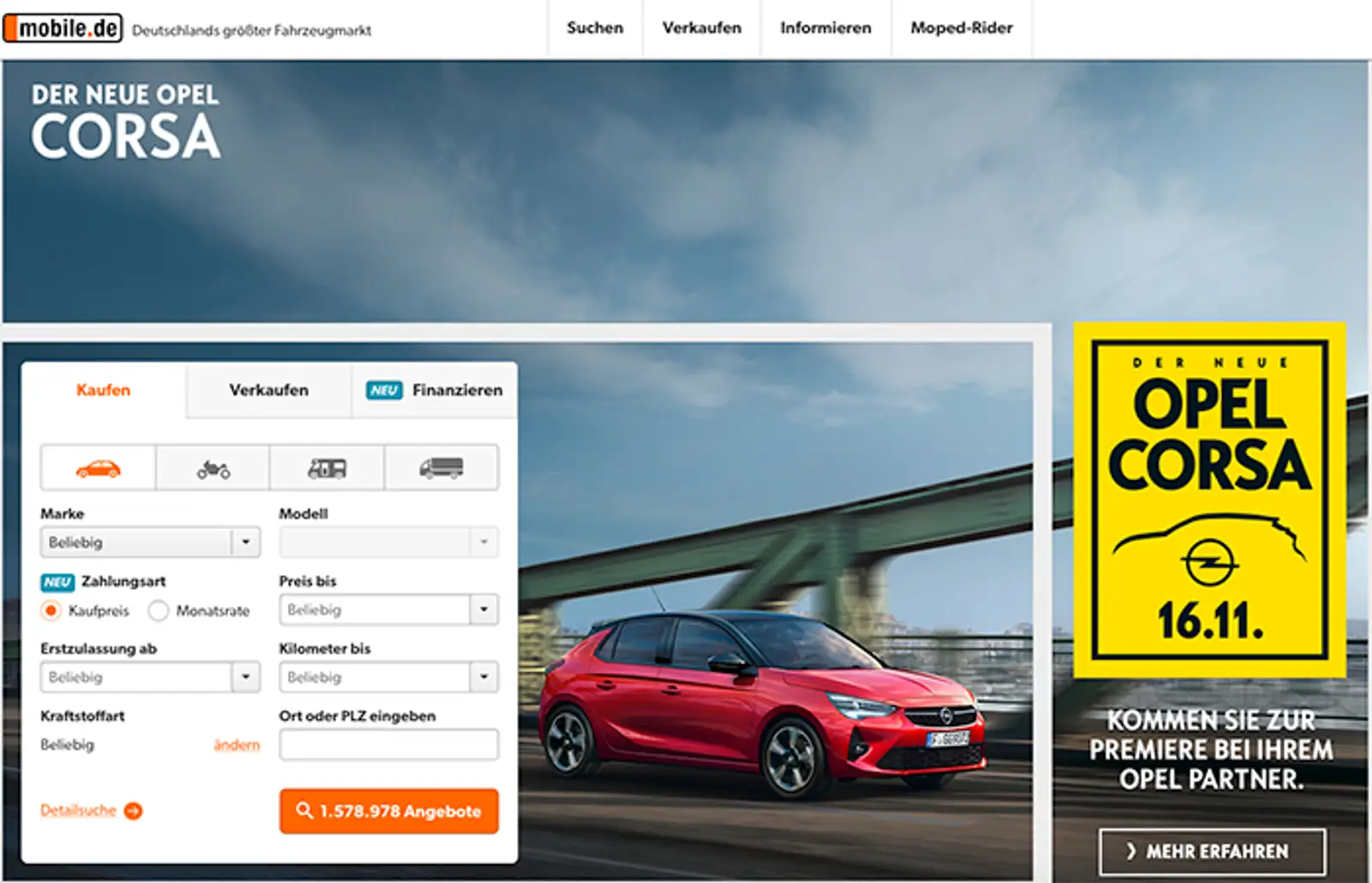
Task: Select the Monatsrate radio button
Action: (158, 610)
